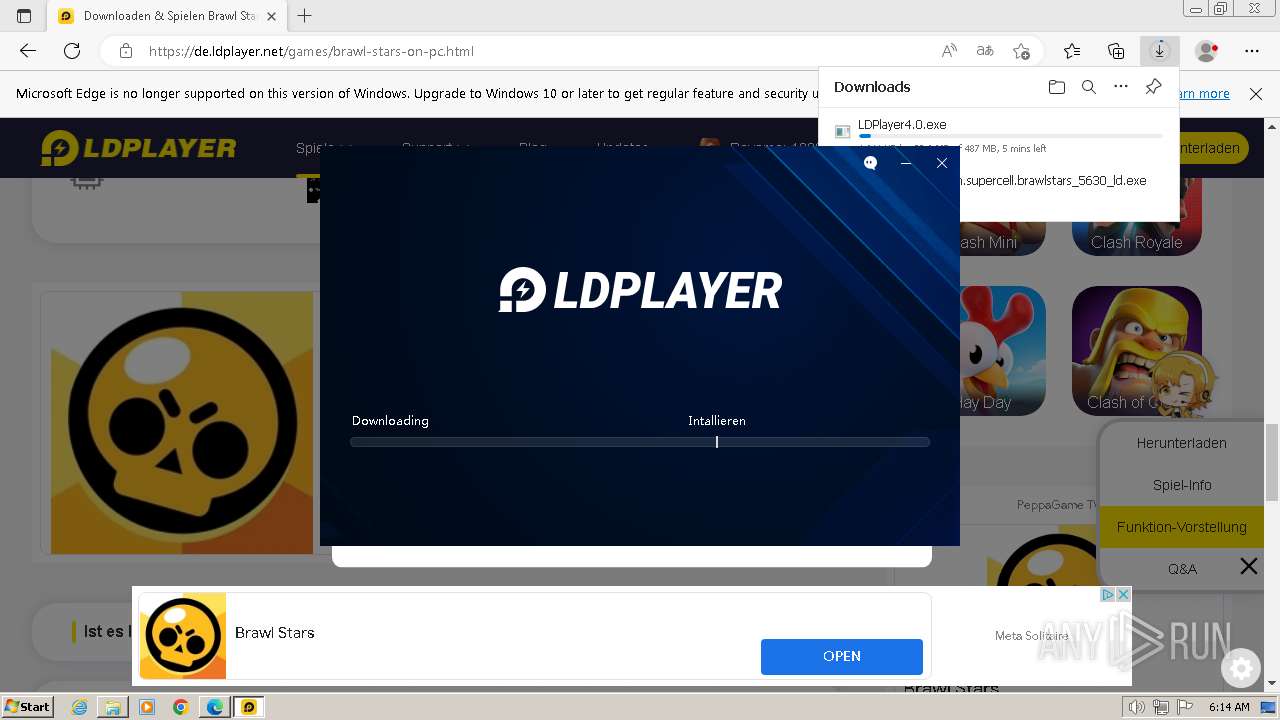The height and width of the screenshot is (720, 1280).
Task: Click the Edge downloads toolbar button
Action: click(x=1160, y=51)
